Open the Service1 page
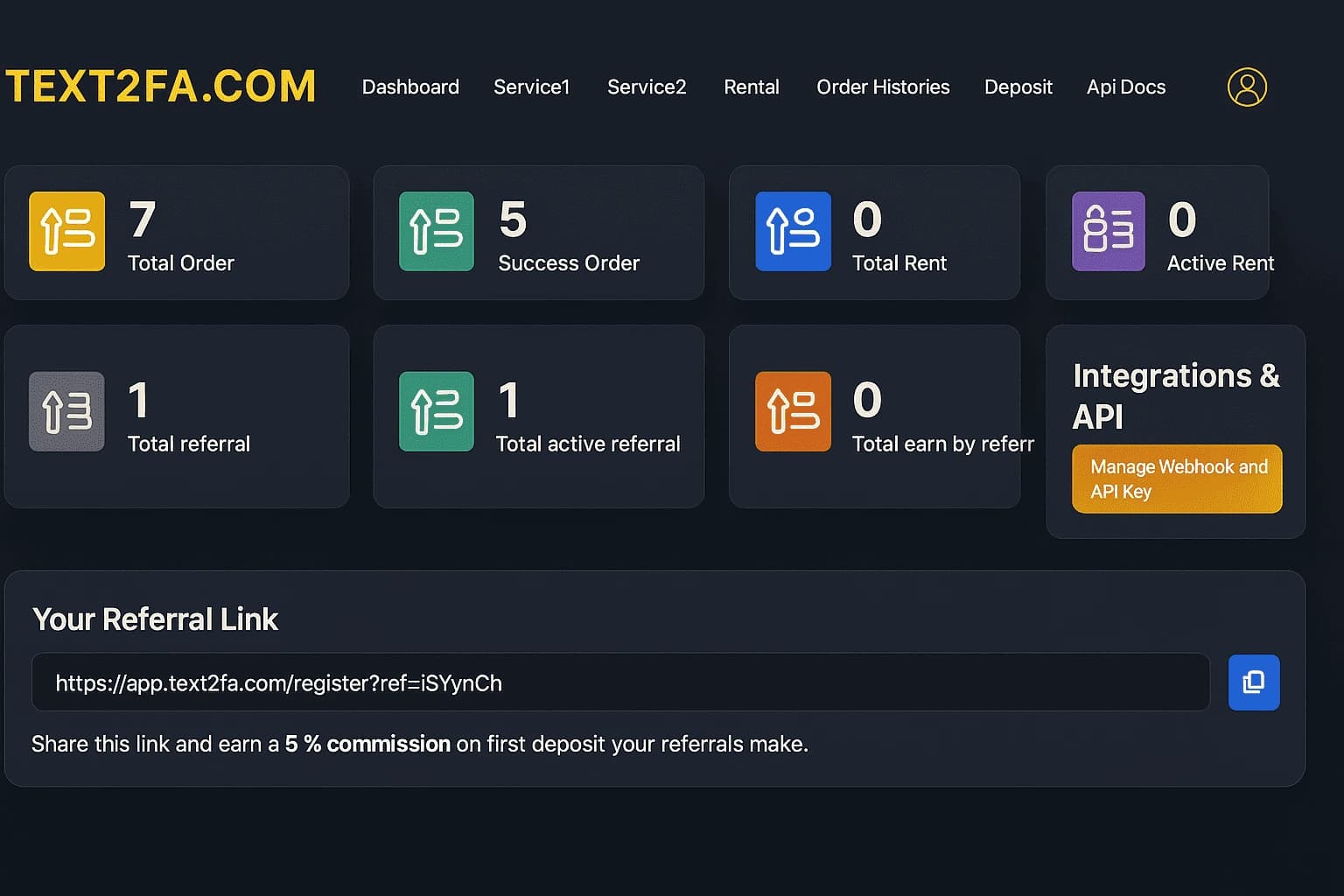 (x=531, y=87)
